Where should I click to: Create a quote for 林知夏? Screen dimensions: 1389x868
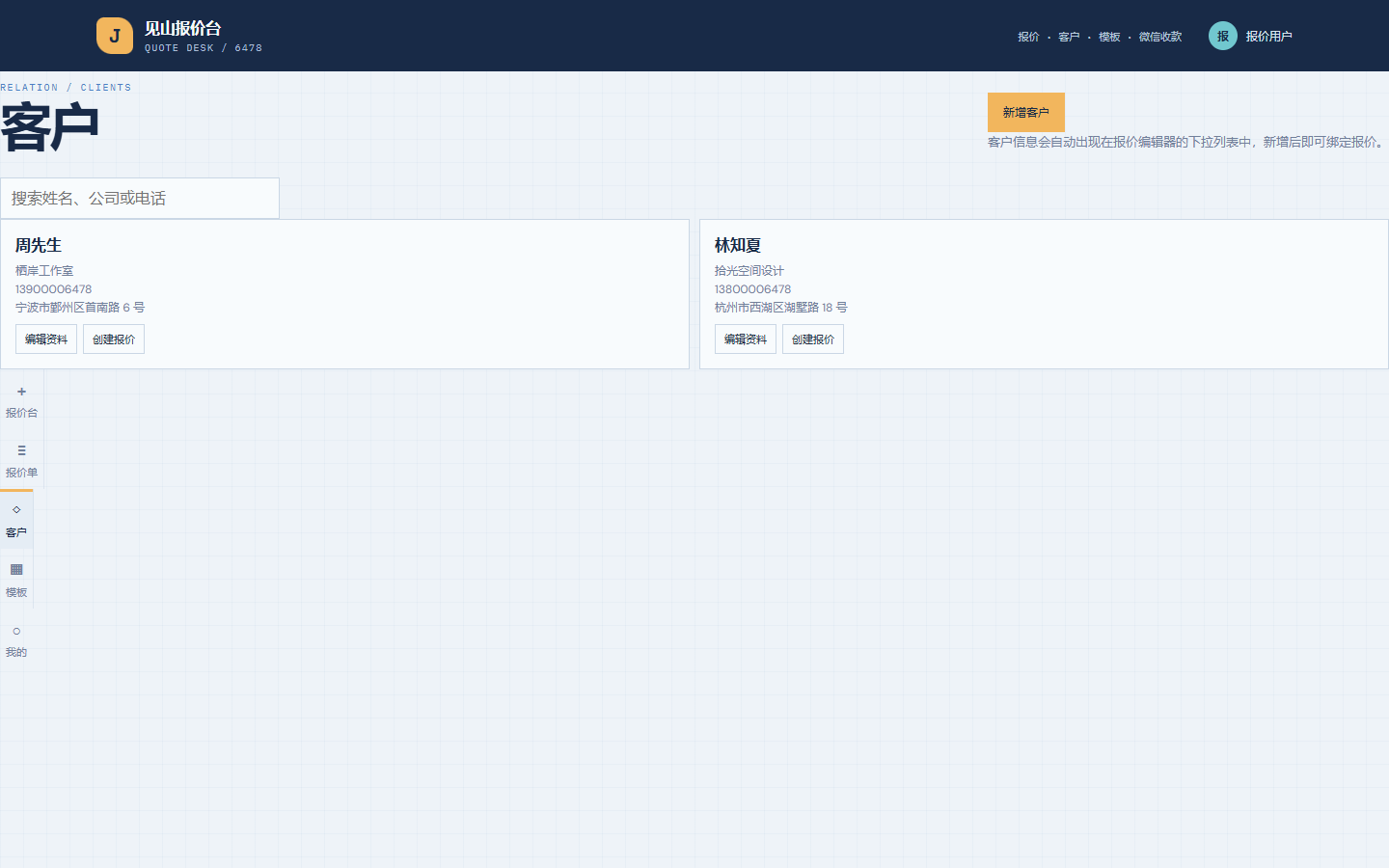pyautogui.click(x=813, y=339)
